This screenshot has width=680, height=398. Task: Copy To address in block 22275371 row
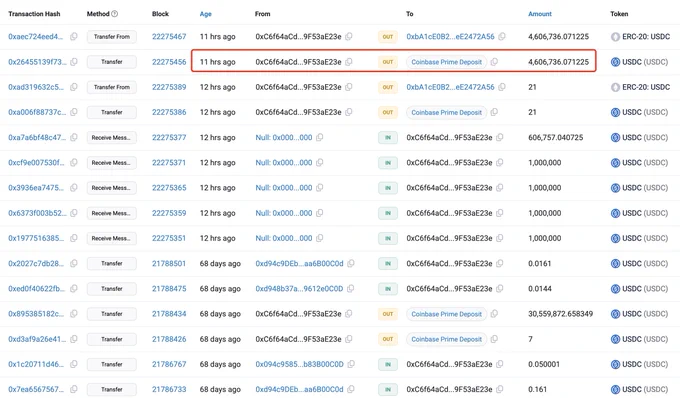click(500, 163)
